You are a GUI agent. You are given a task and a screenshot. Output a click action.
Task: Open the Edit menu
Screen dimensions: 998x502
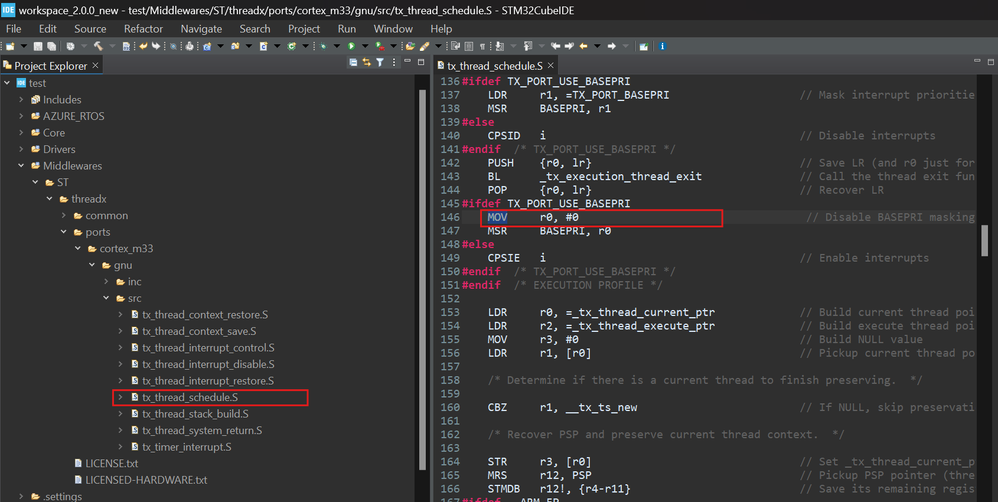point(48,29)
